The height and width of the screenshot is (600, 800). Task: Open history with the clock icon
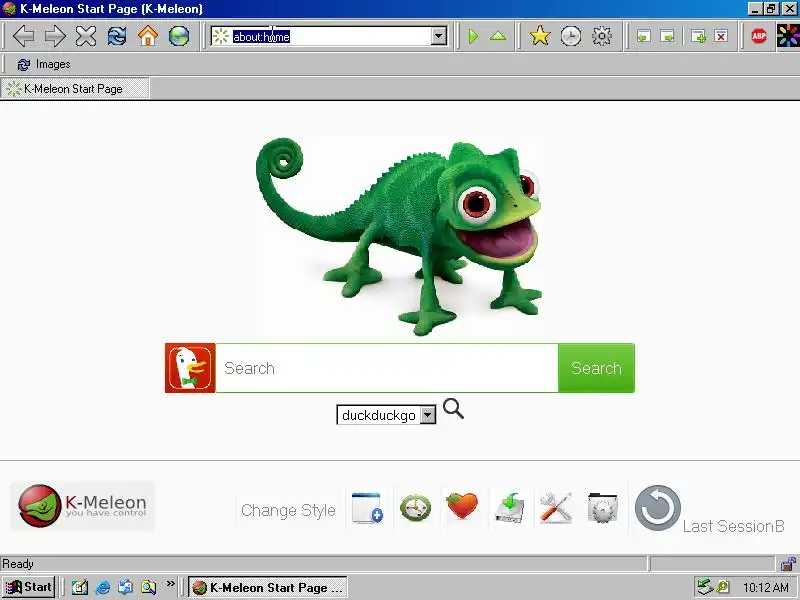[571, 36]
